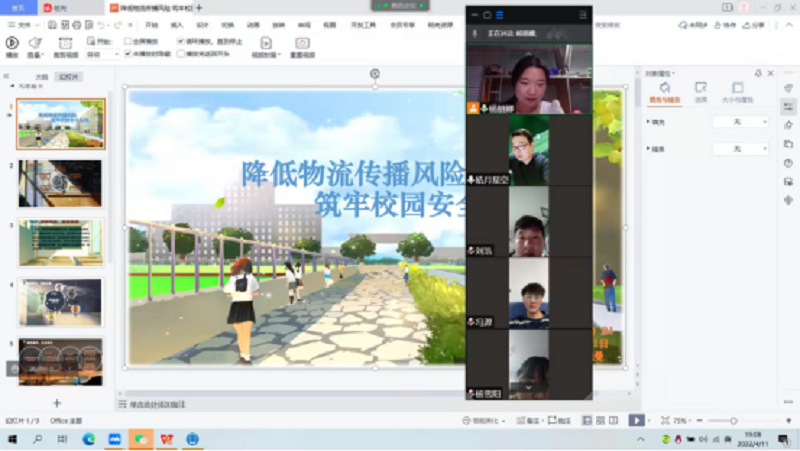The image size is (800, 451).
Task: Click the Play video icon in ribbon
Action: [x=12, y=43]
